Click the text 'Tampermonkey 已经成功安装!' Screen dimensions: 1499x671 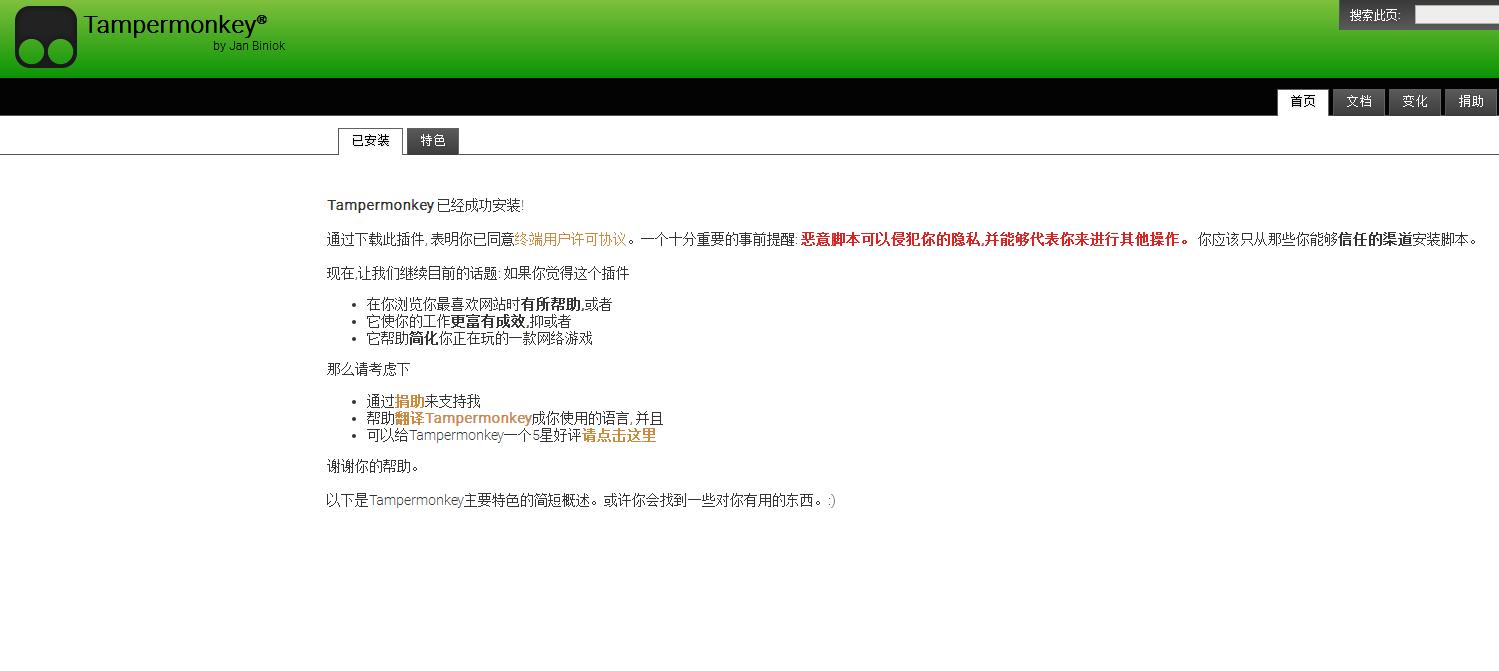pyautogui.click(x=425, y=205)
